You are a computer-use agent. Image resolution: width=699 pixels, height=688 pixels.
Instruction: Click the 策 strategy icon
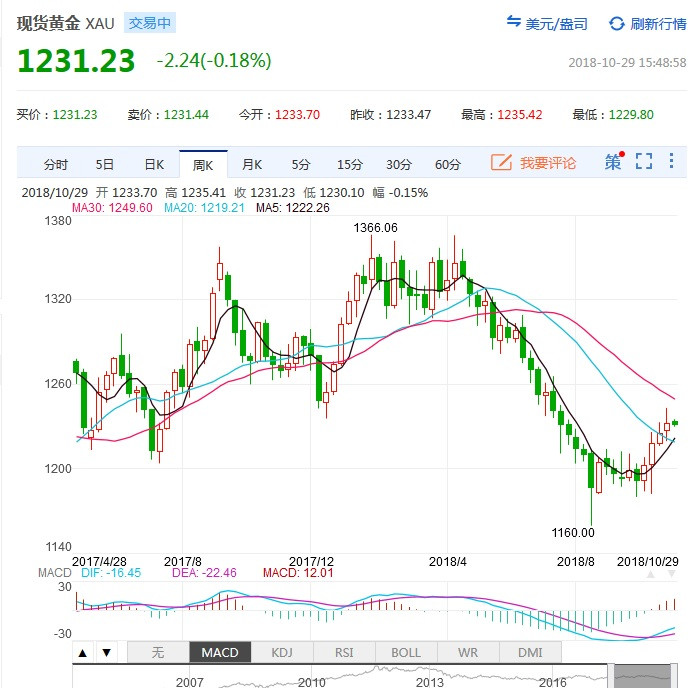(612, 162)
